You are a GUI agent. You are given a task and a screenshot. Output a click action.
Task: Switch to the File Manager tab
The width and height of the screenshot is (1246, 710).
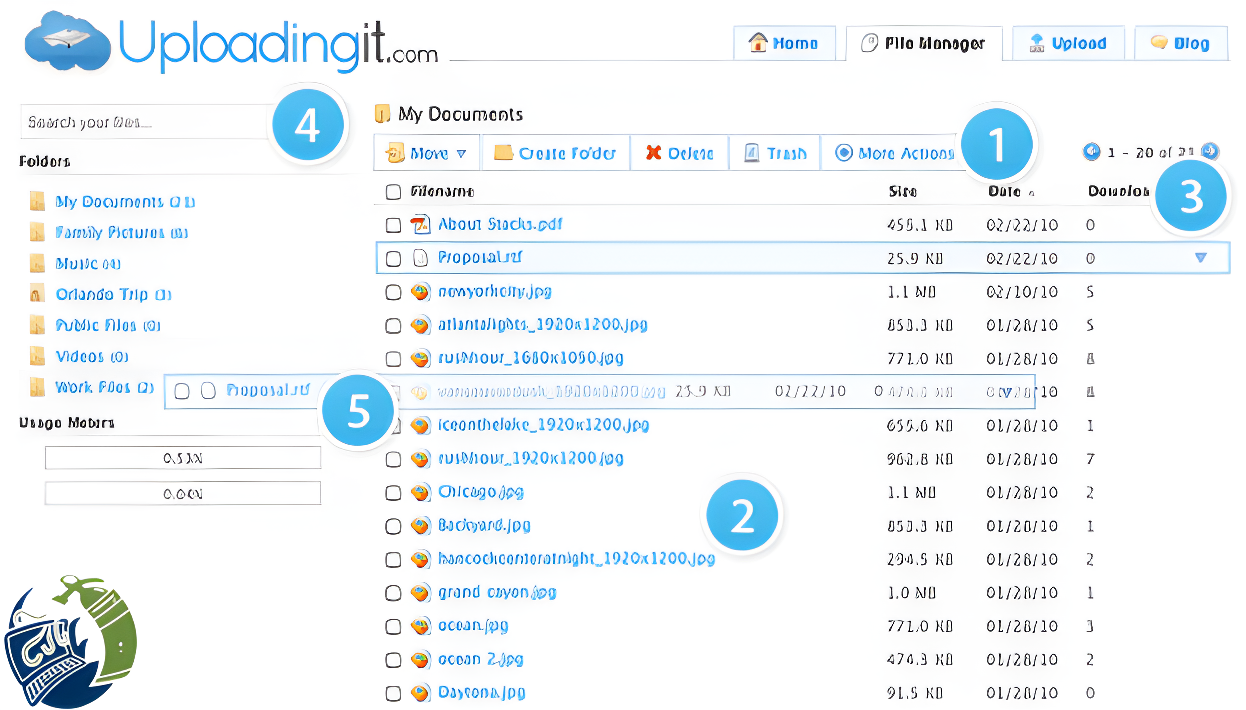click(x=923, y=43)
